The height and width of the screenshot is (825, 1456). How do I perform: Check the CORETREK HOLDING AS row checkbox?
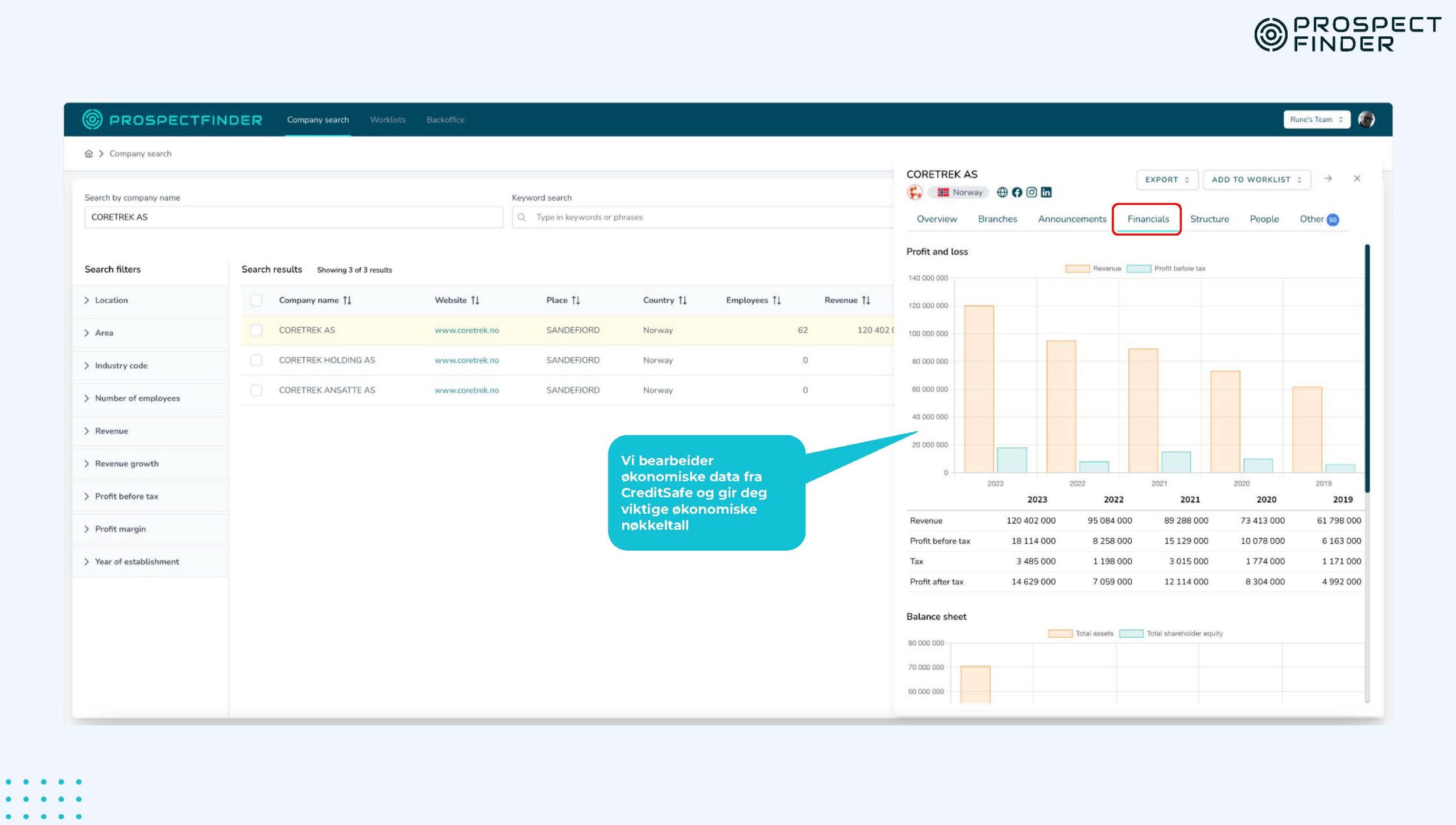click(256, 360)
